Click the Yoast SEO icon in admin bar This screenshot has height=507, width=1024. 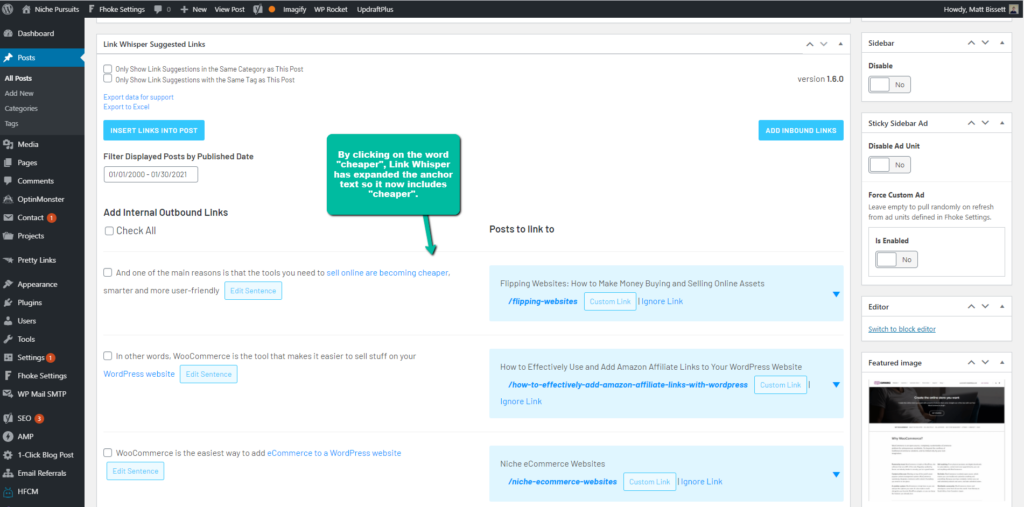[260, 10]
